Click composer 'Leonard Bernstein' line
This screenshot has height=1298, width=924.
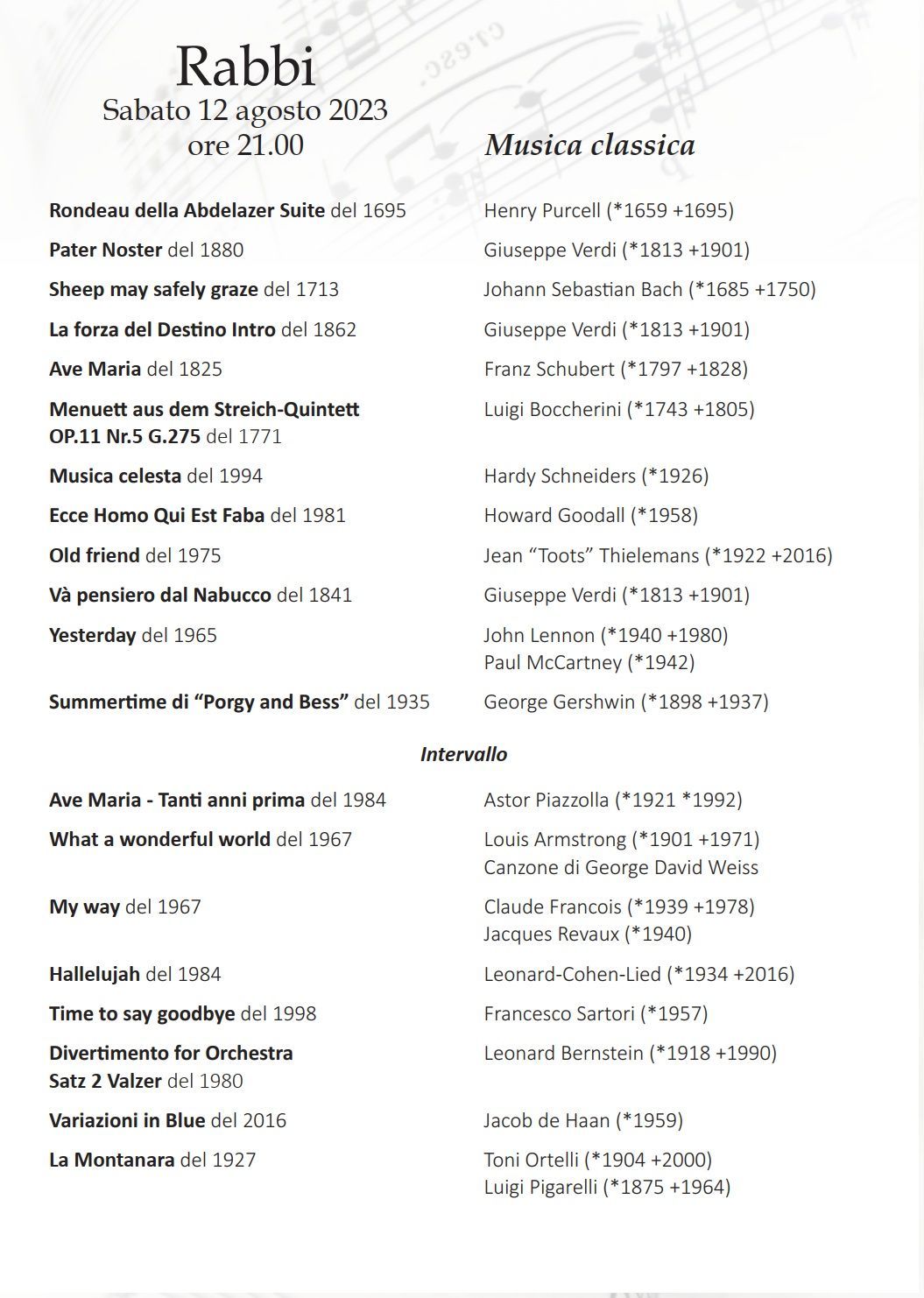pos(630,1053)
